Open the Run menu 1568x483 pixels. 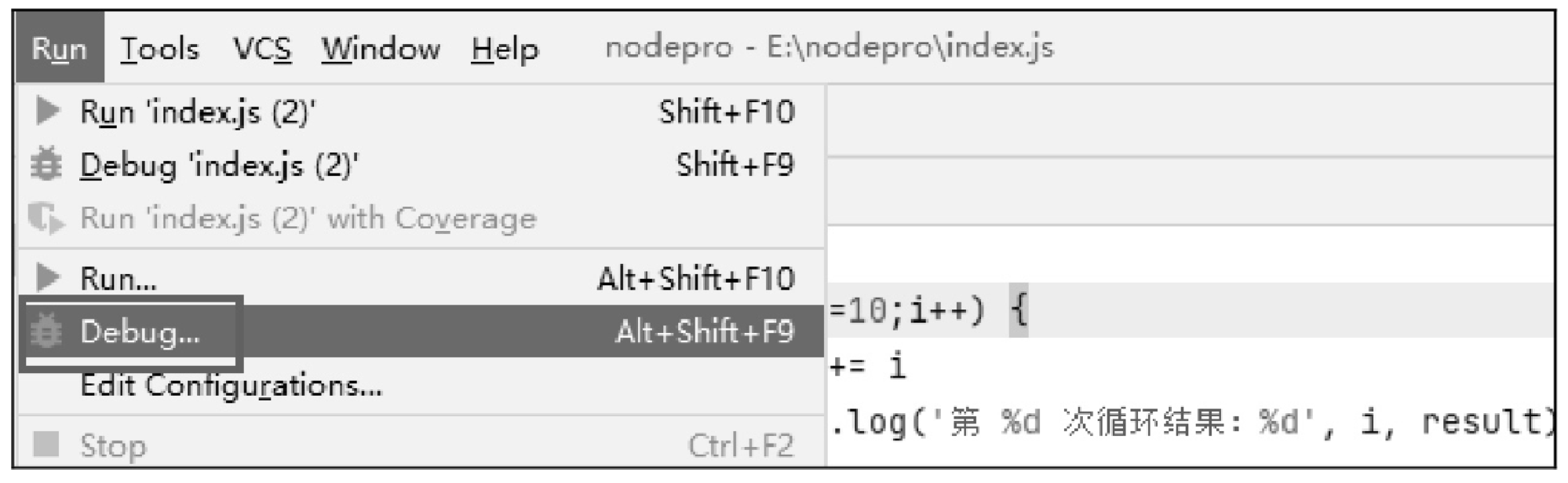[60, 48]
